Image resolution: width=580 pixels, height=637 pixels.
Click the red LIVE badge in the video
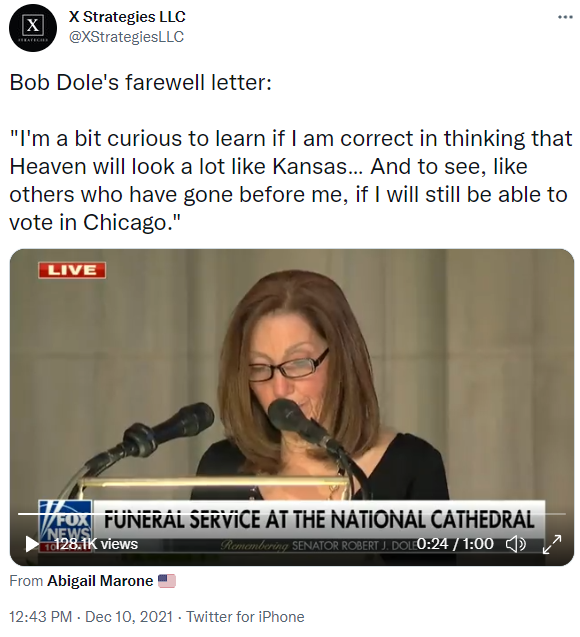[x=72, y=270]
